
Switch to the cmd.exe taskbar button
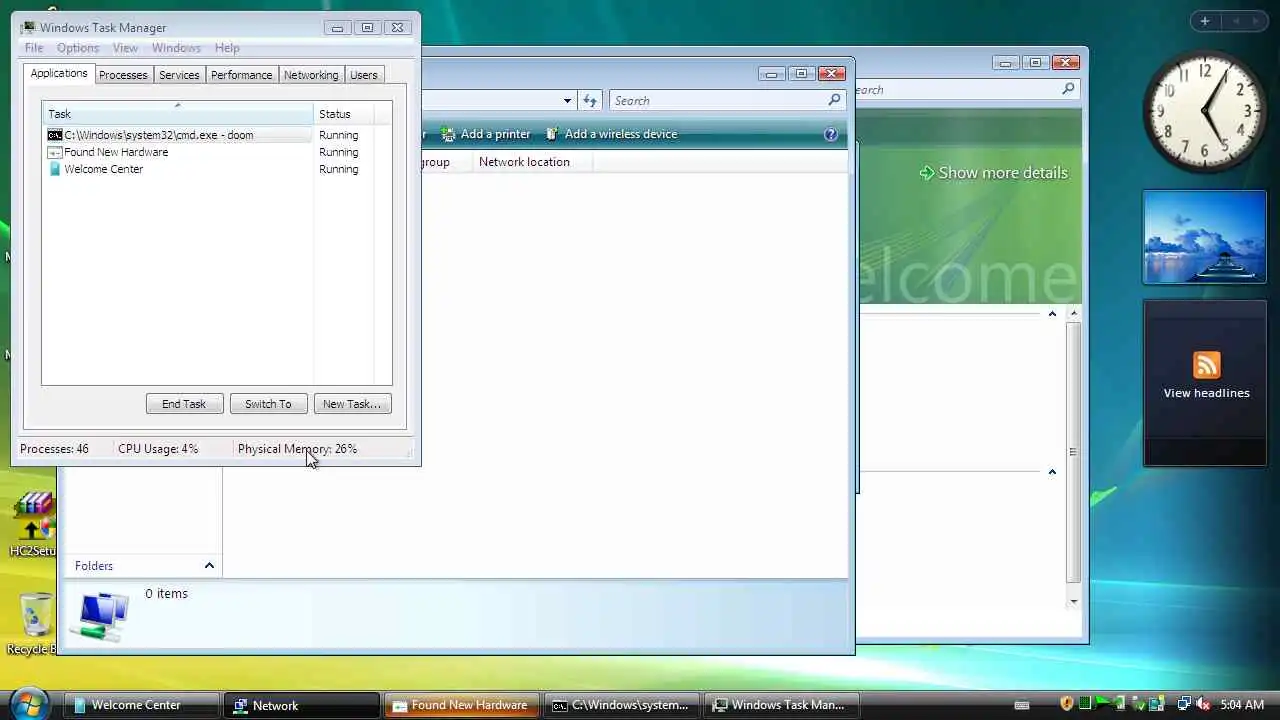pyautogui.click(x=622, y=705)
